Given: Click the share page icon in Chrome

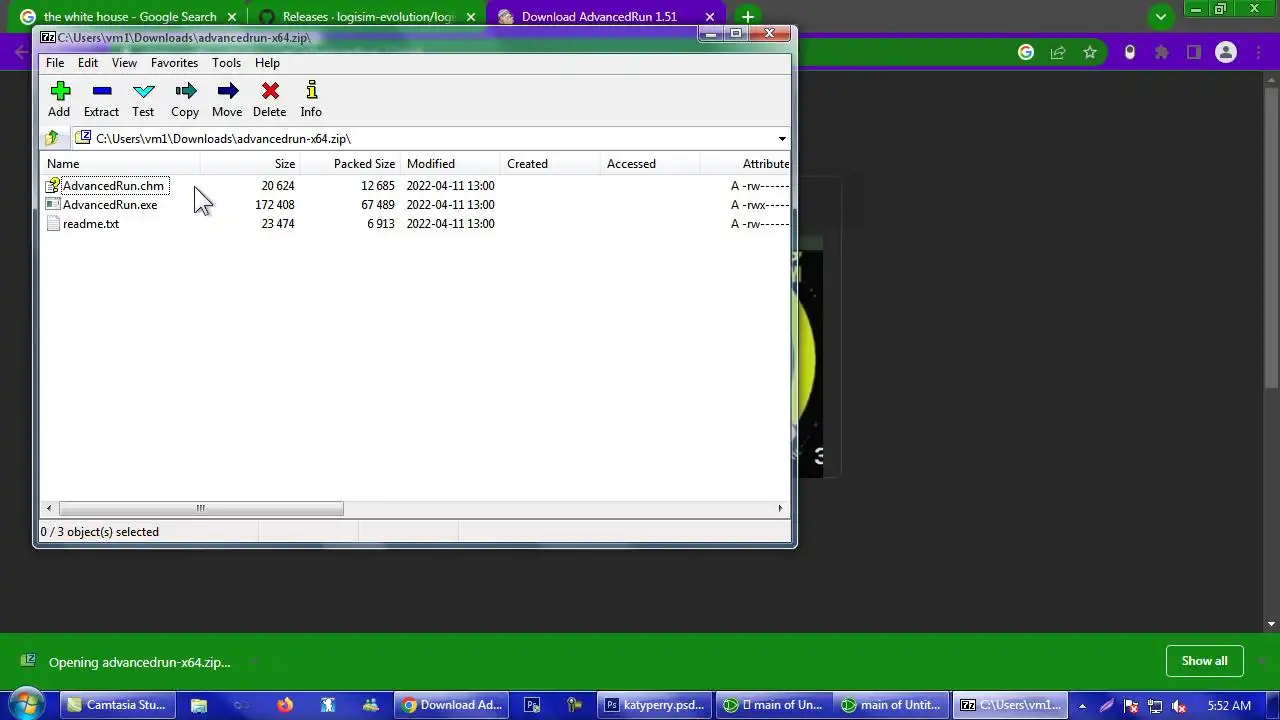Looking at the screenshot, I should tap(1058, 53).
